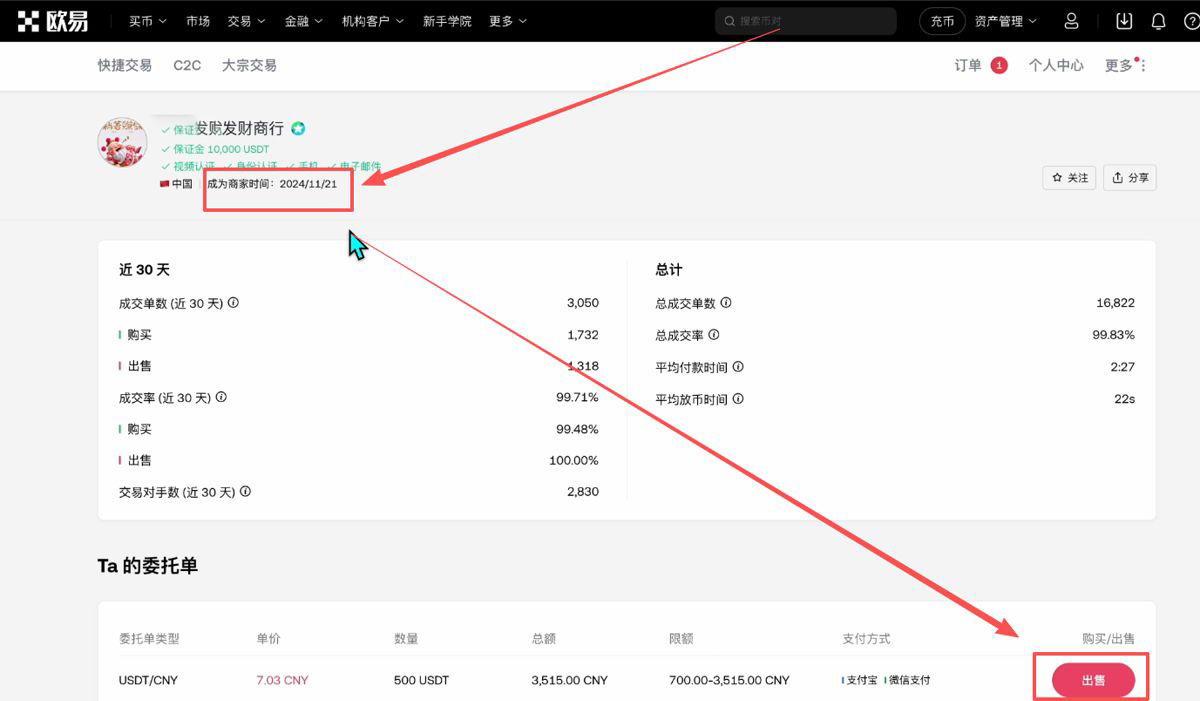Switch to the C2C tab

click(187, 64)
